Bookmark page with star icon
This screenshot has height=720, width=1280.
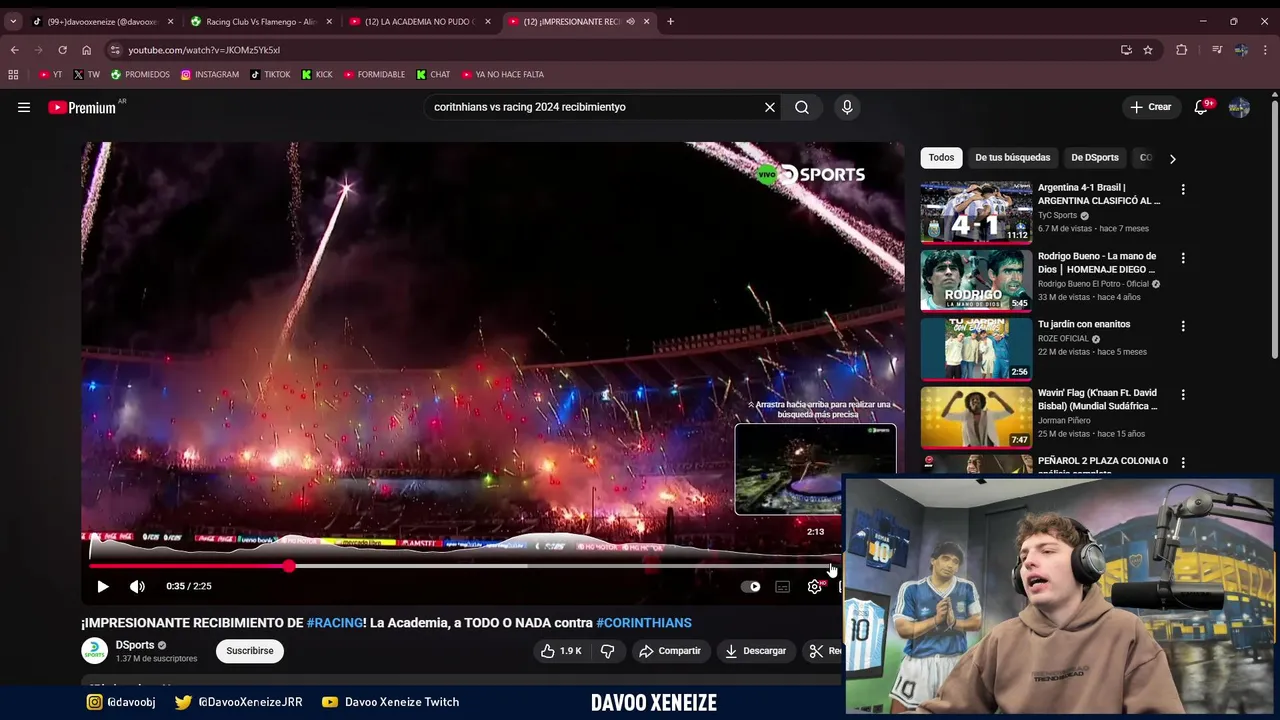pos(1148,50)
